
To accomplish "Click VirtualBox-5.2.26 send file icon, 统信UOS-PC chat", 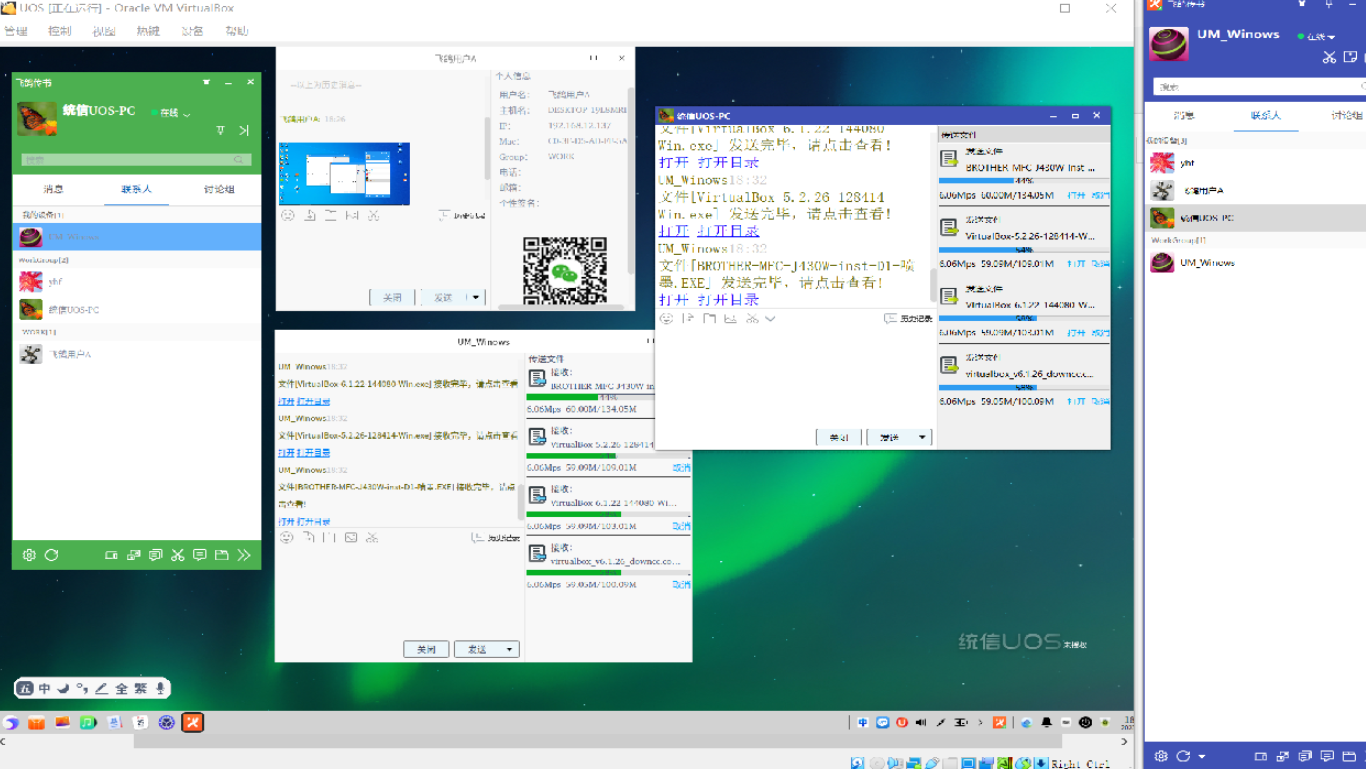I will [949, 228].
